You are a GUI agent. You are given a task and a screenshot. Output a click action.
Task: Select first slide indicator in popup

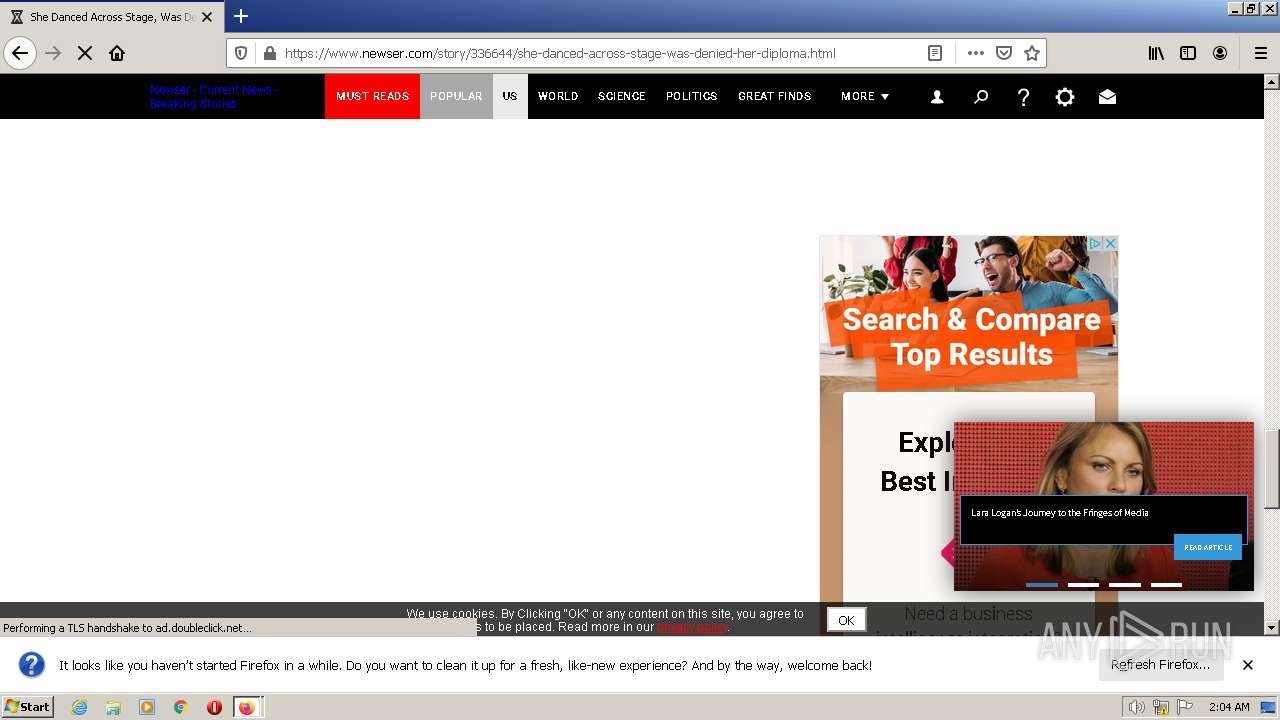click(x=1042, y=584)
